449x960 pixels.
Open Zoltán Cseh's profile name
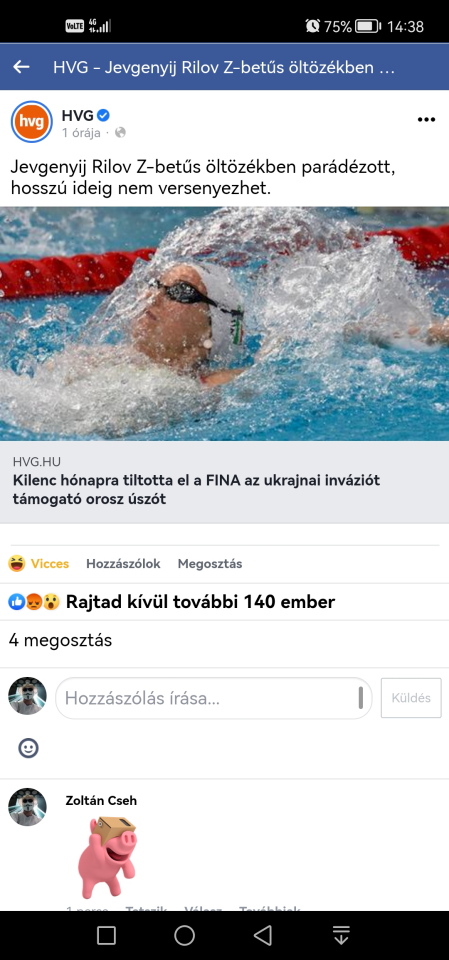(x=101, y=801)
